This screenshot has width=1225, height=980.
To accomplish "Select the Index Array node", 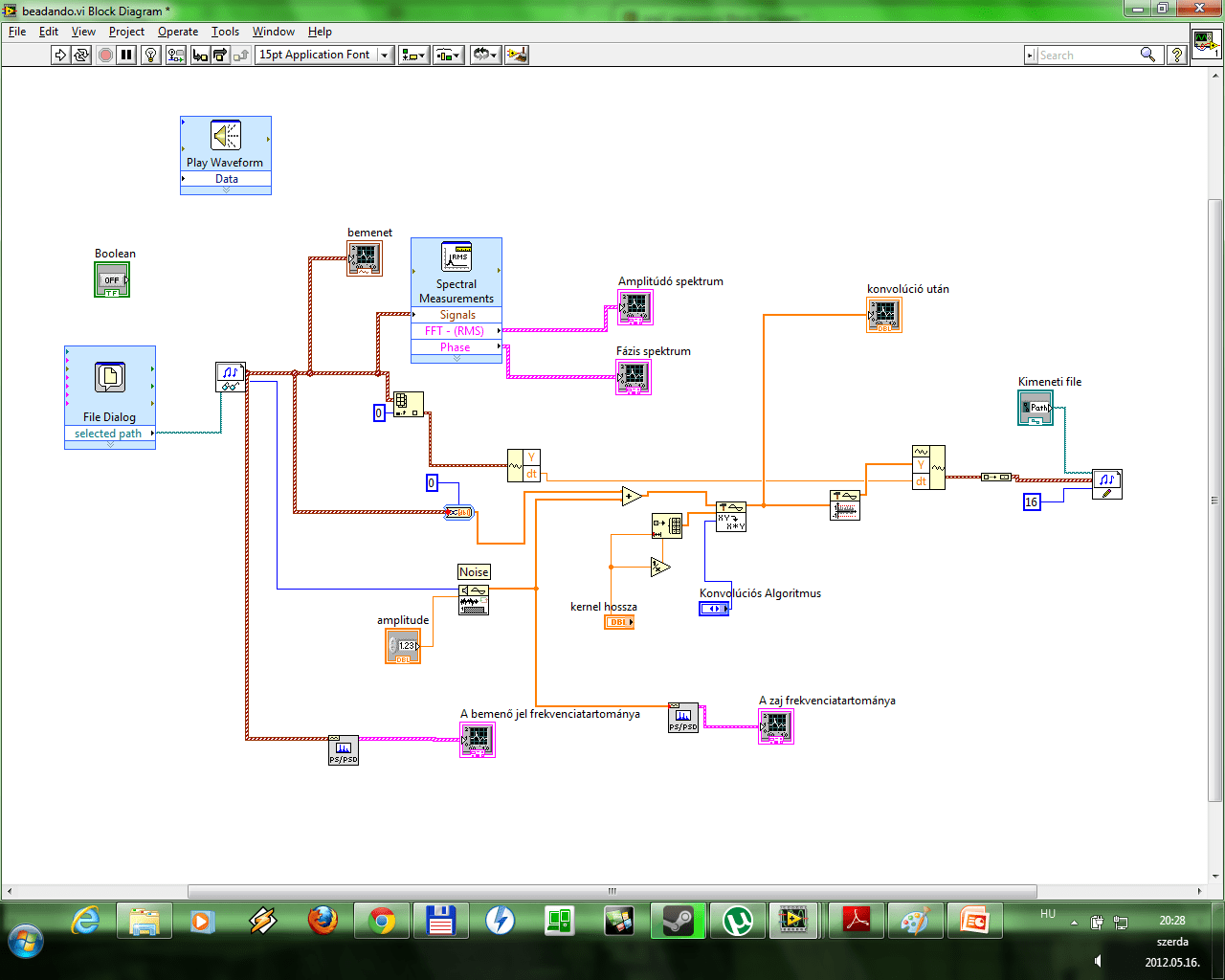I will [409, 405].
